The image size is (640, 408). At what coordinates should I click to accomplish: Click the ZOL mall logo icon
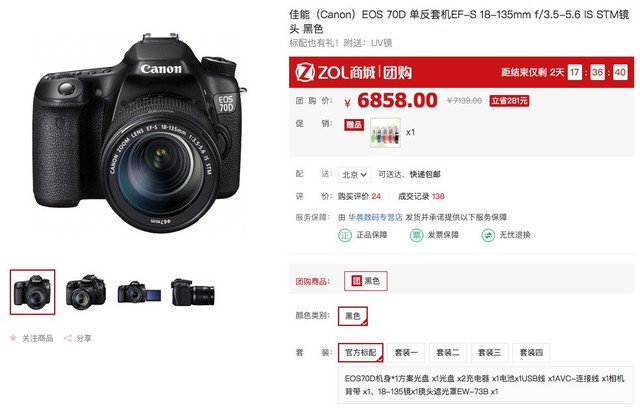pos(305,72)
